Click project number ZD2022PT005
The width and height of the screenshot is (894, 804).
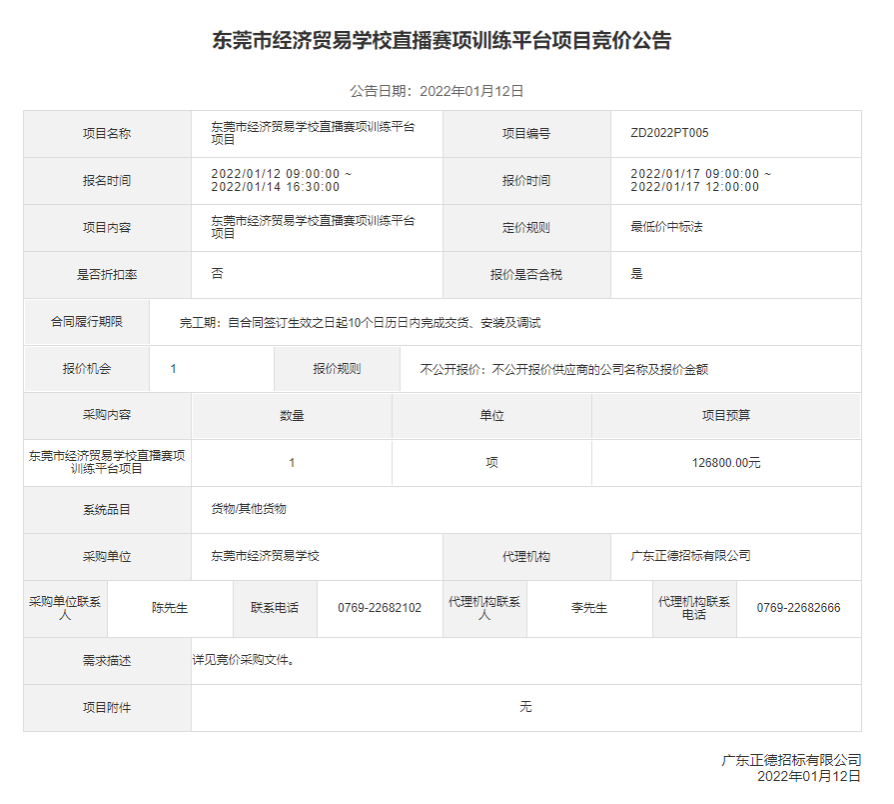(x=669, y=133)
